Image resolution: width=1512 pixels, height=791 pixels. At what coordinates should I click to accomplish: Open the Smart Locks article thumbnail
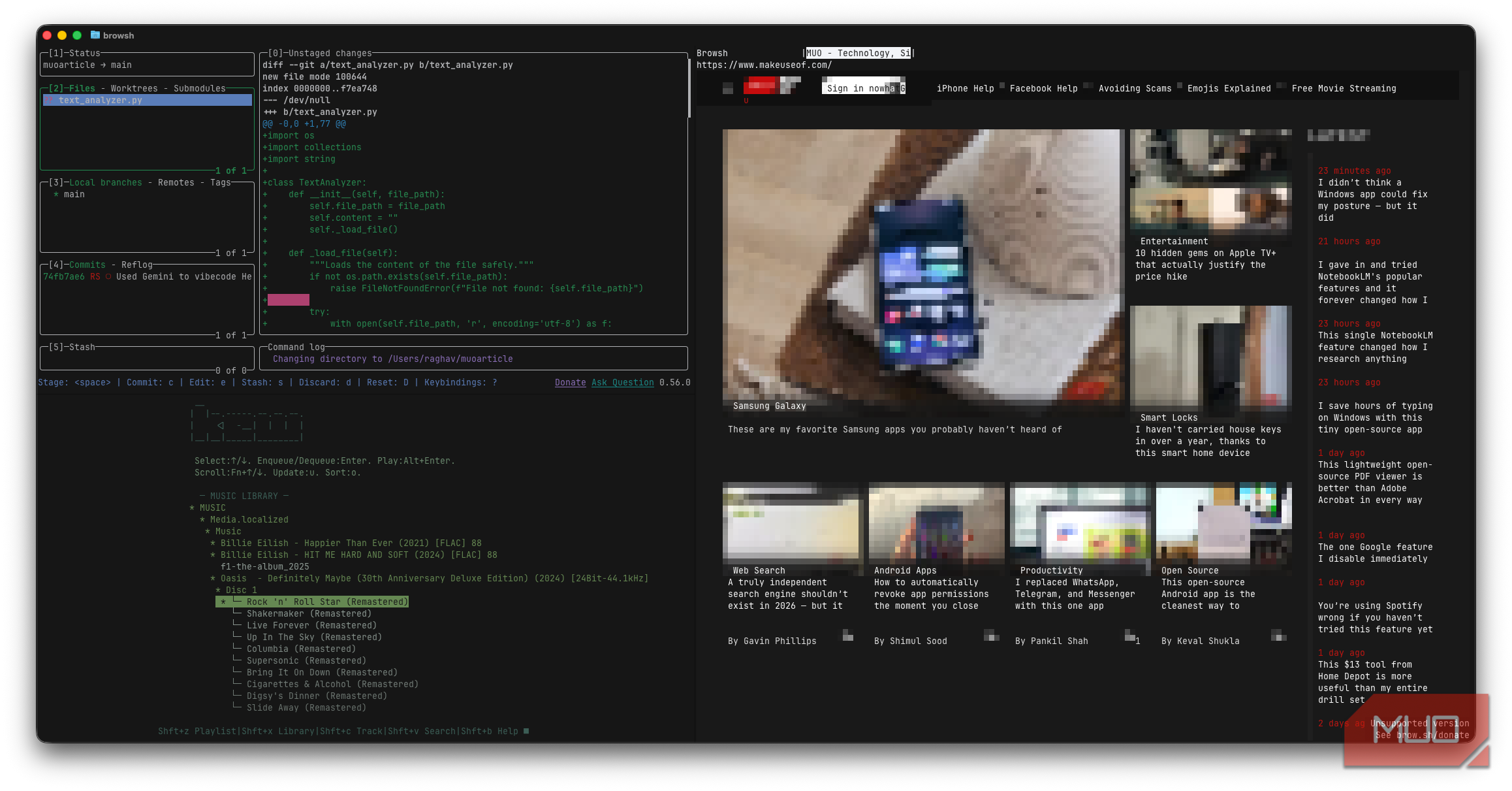[x=1210, y=363]
